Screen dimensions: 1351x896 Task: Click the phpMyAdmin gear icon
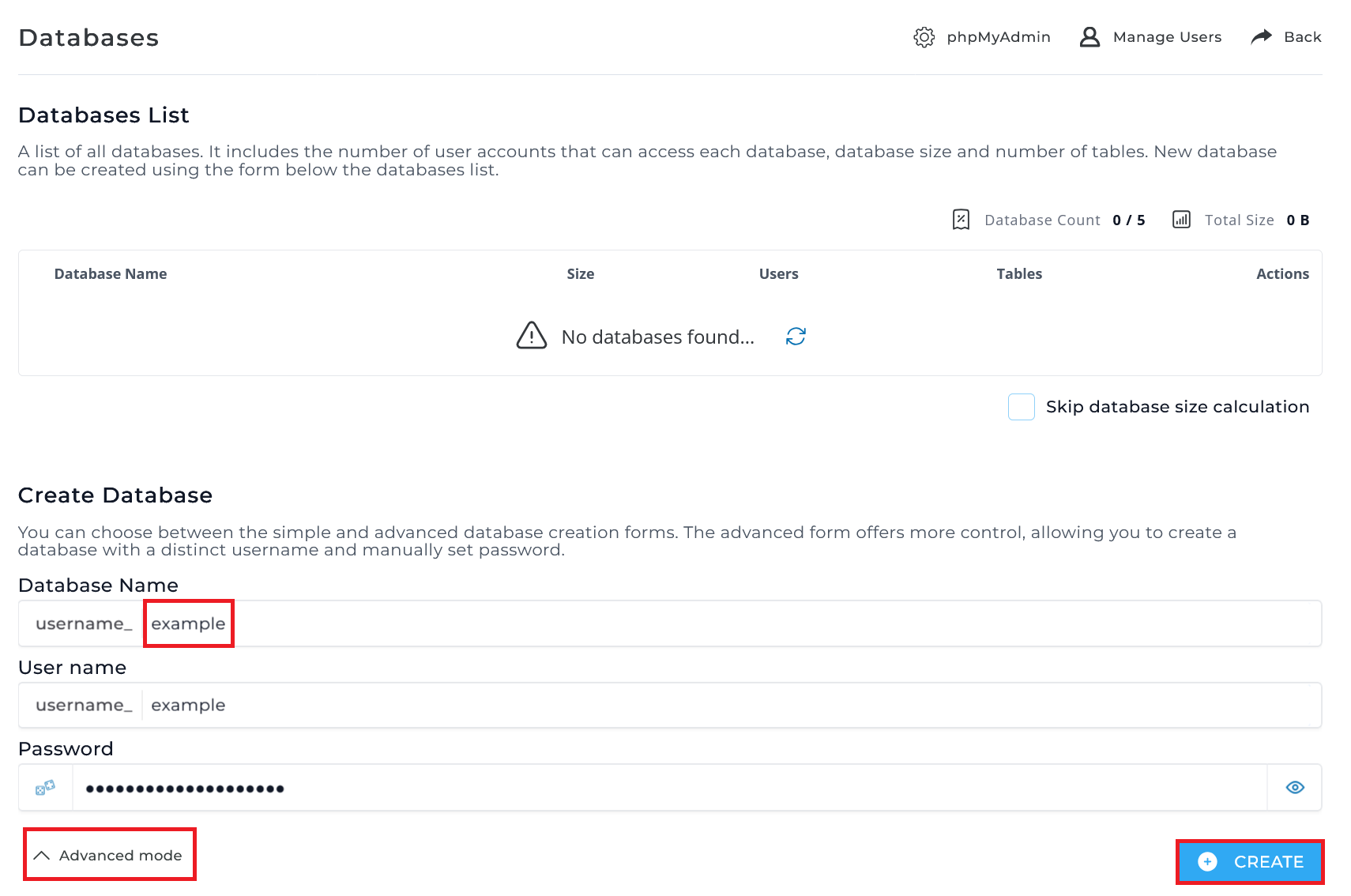tap(924, 37)
